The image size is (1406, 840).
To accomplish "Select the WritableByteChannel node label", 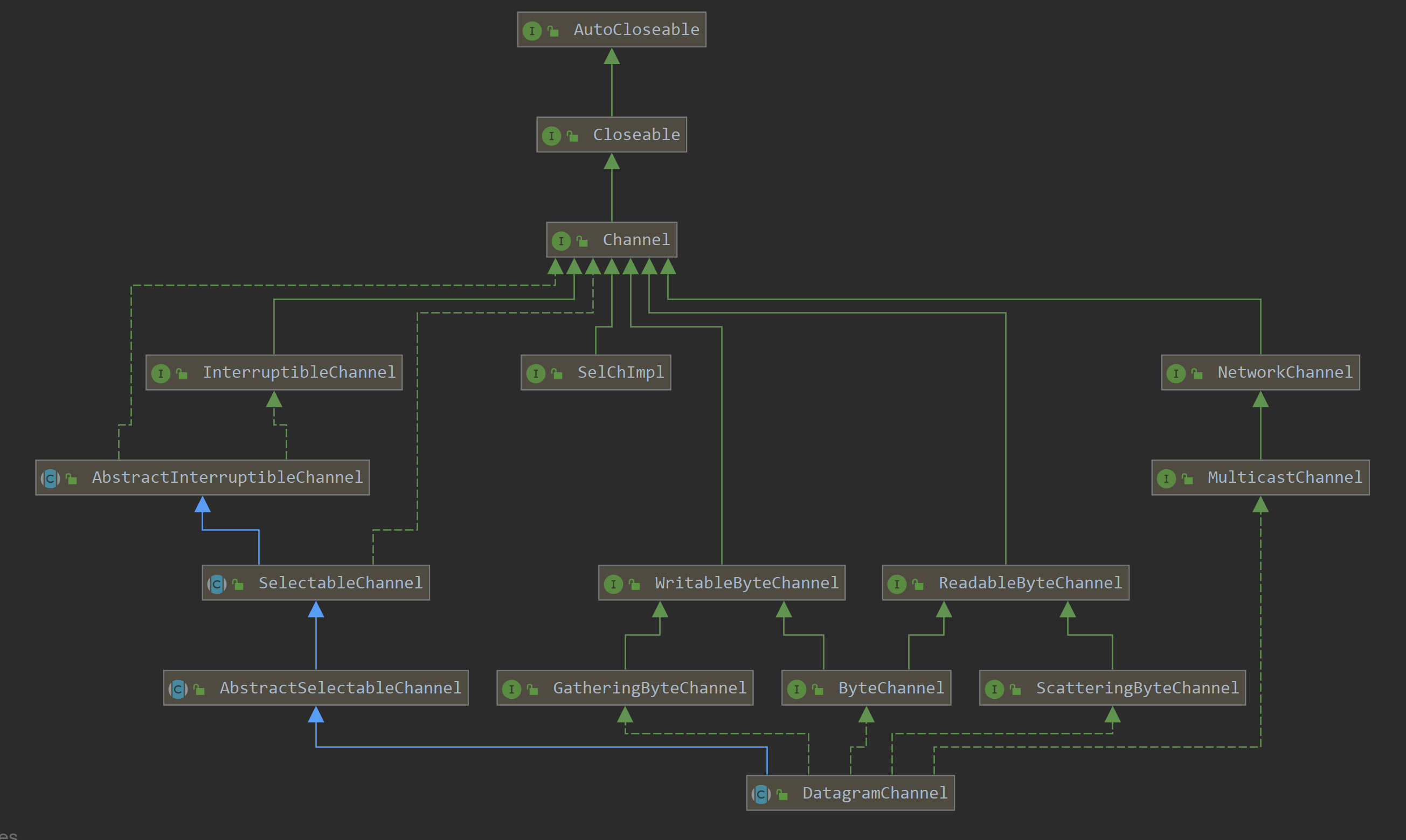I will [746, 583].
